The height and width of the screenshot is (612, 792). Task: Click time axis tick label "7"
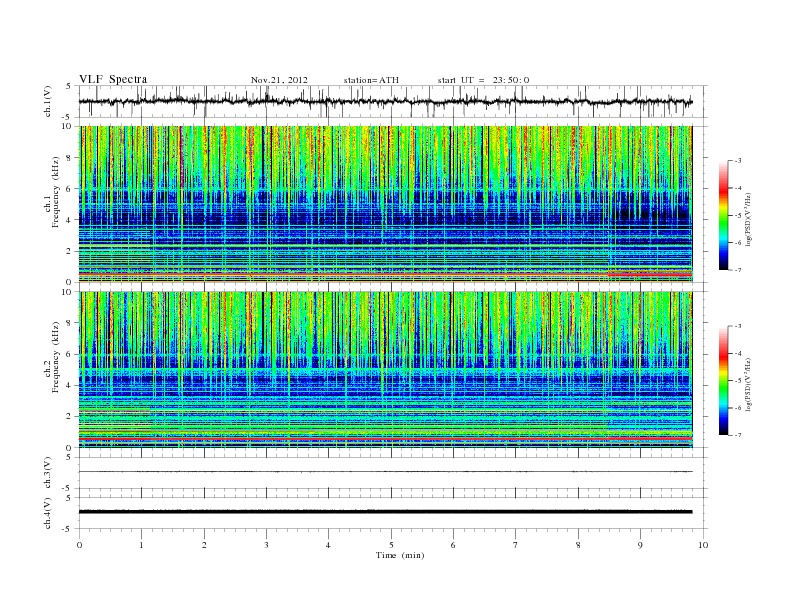click(516, 545)
